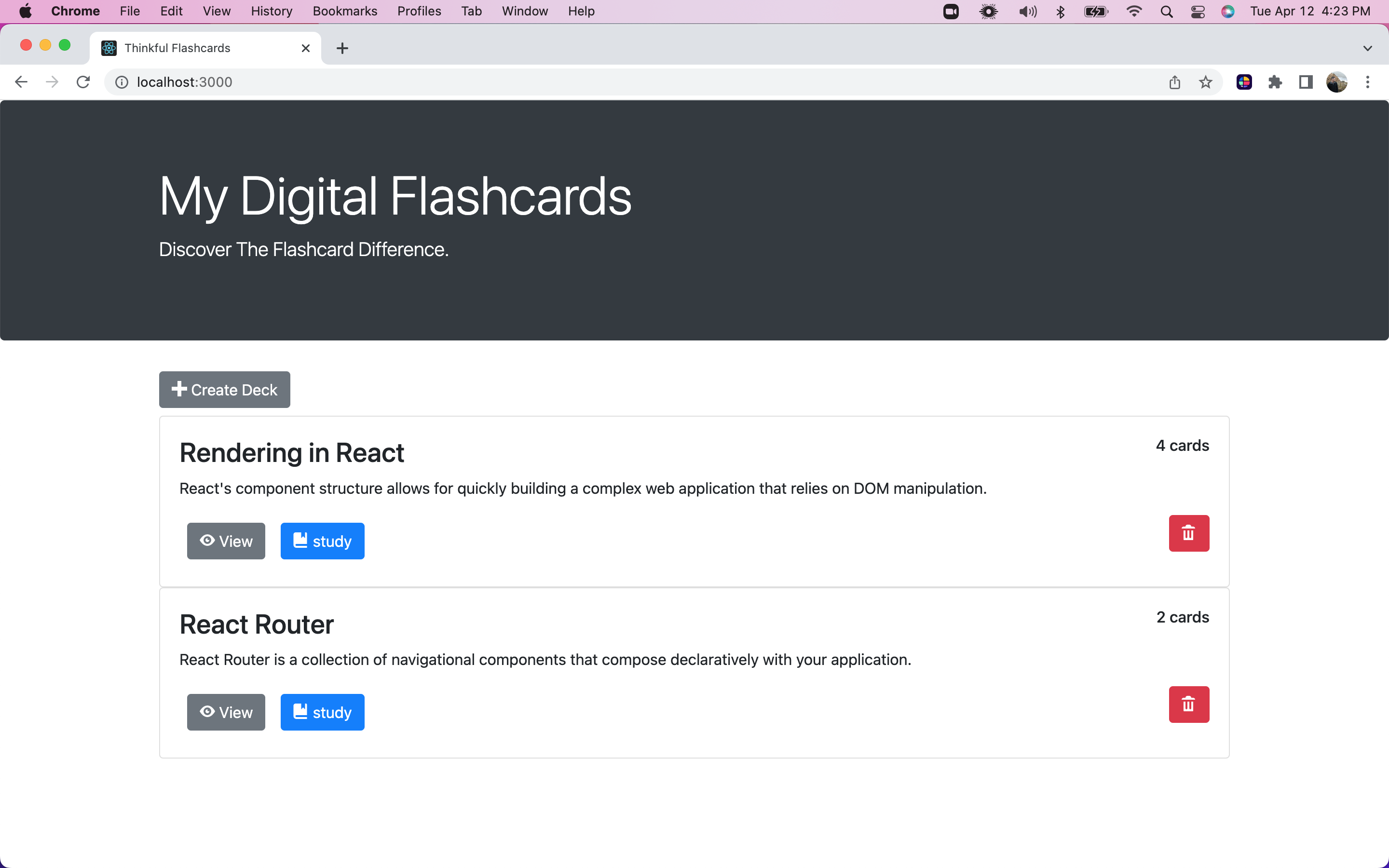This screenshot has height=868, width=1389.
Task: Expand the tab search chevron
Action: pyautogui.click(x=1367, y=48)
